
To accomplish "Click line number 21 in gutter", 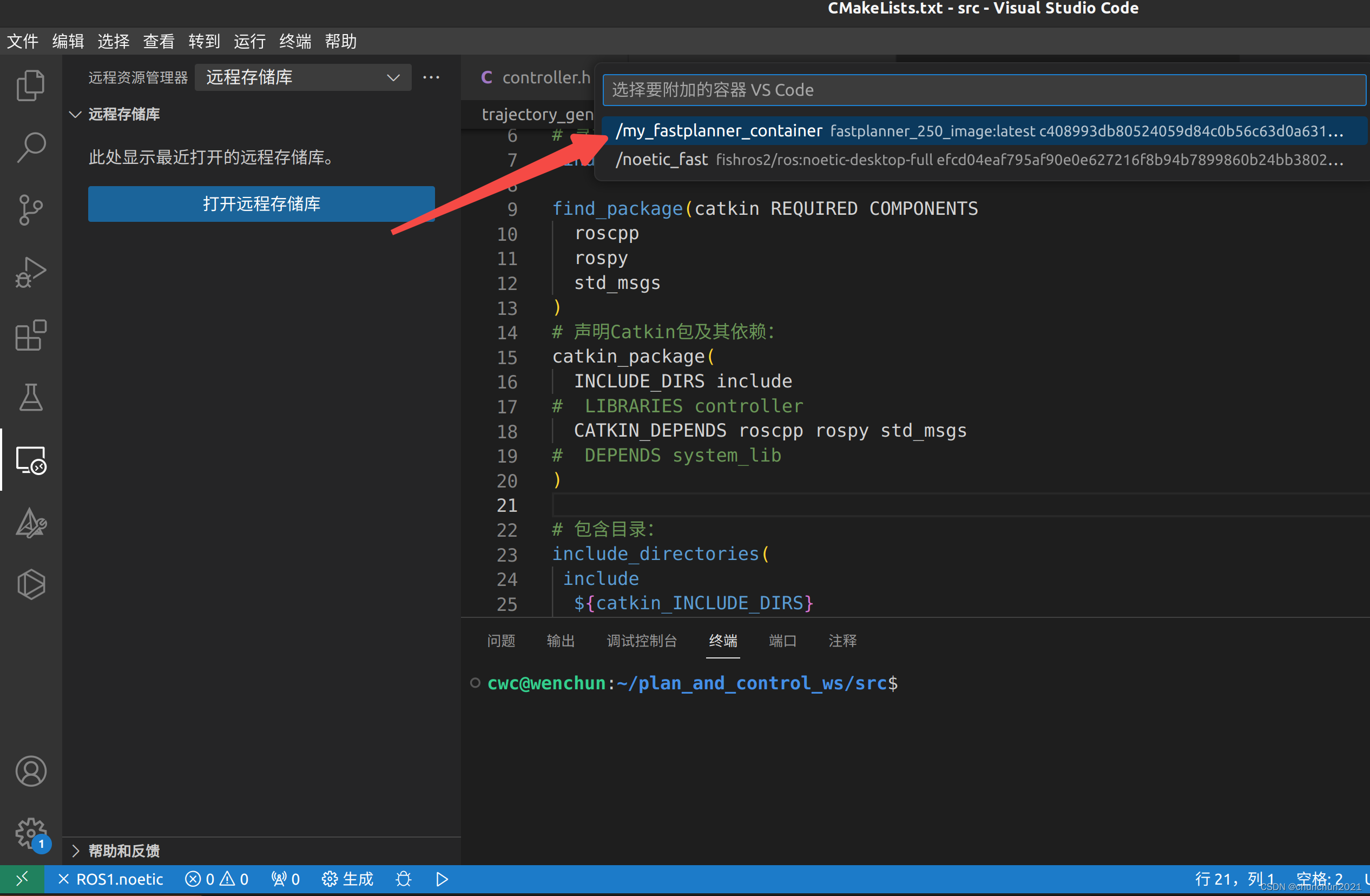I will click(506, 505).
